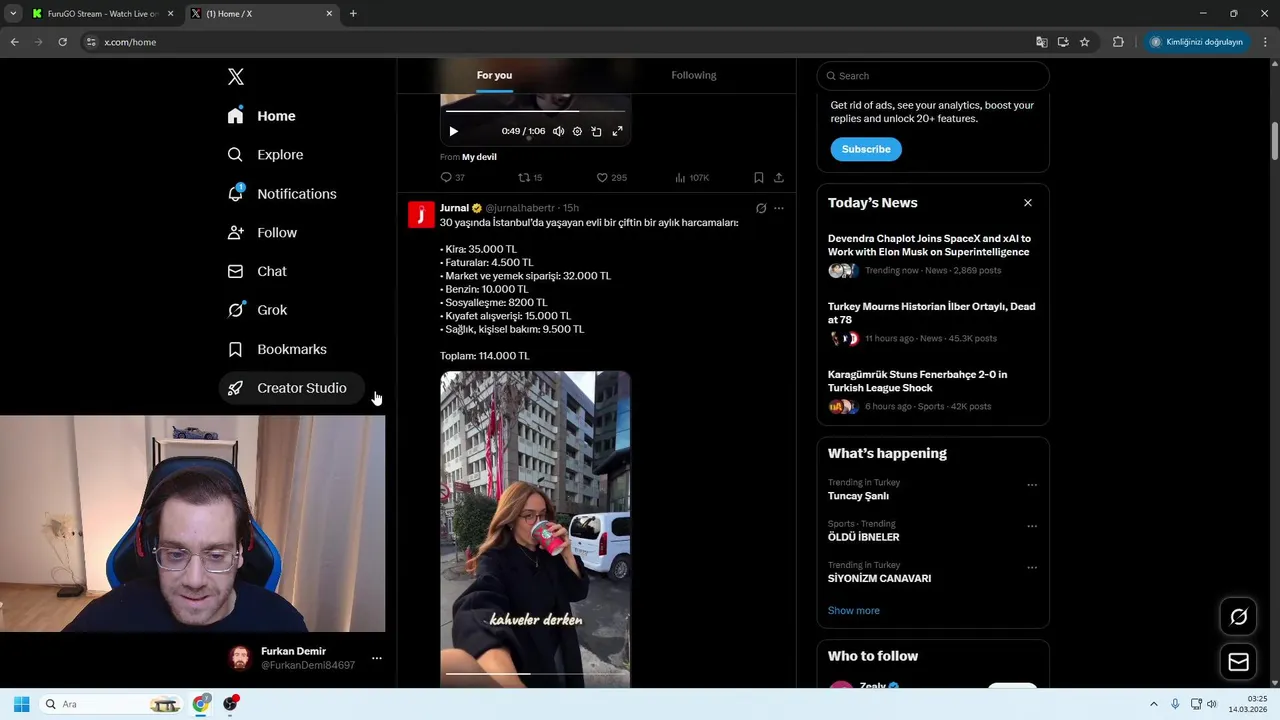Open more options for SİYONİZM CANAVARI trend

click(x=1032, y=567)
